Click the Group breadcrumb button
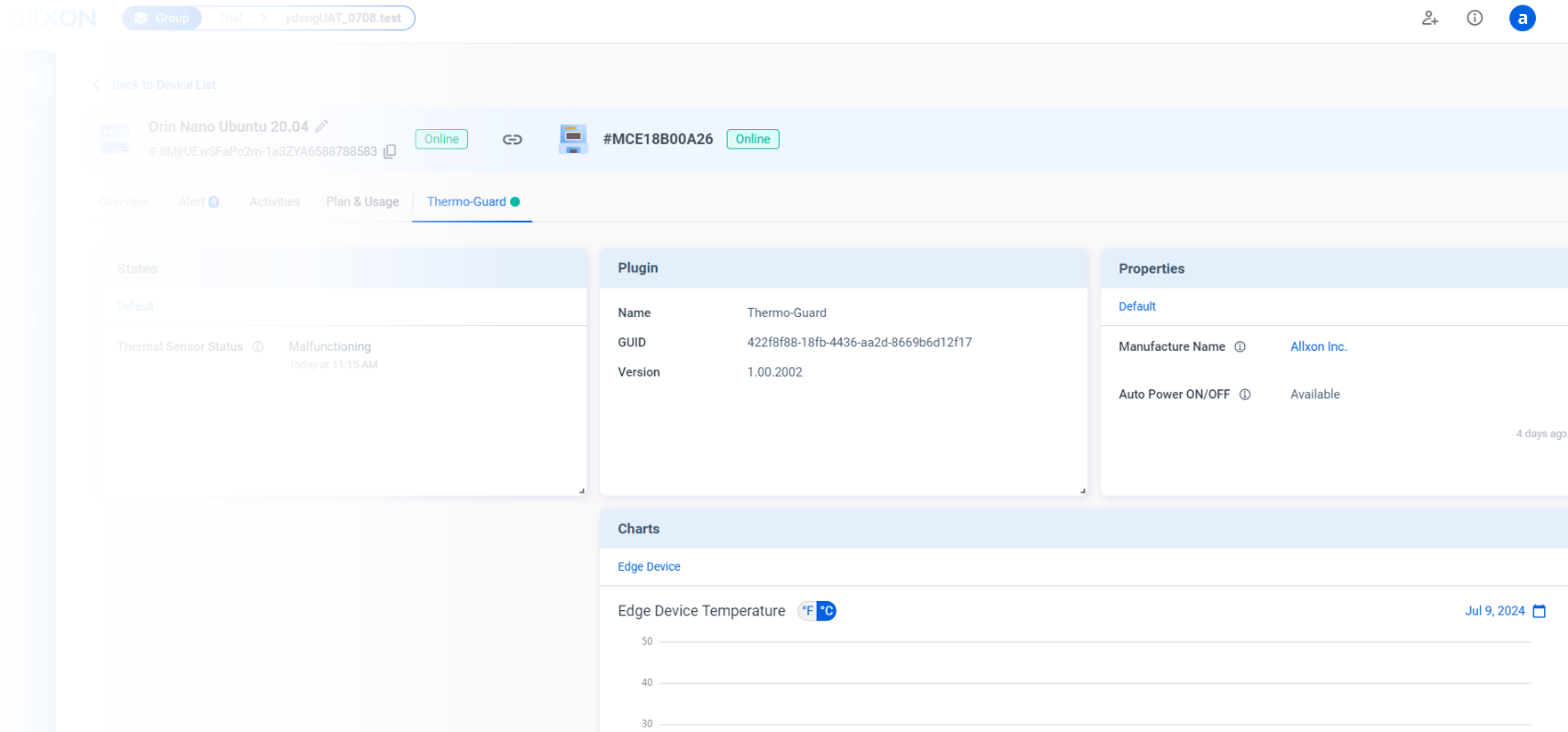This screenshot has width=1568, height=732. point(162,18)
